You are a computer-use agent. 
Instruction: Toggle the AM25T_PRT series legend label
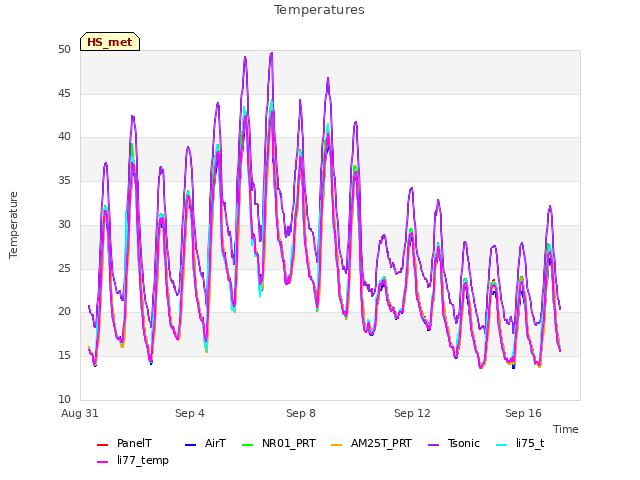point(381,443)
